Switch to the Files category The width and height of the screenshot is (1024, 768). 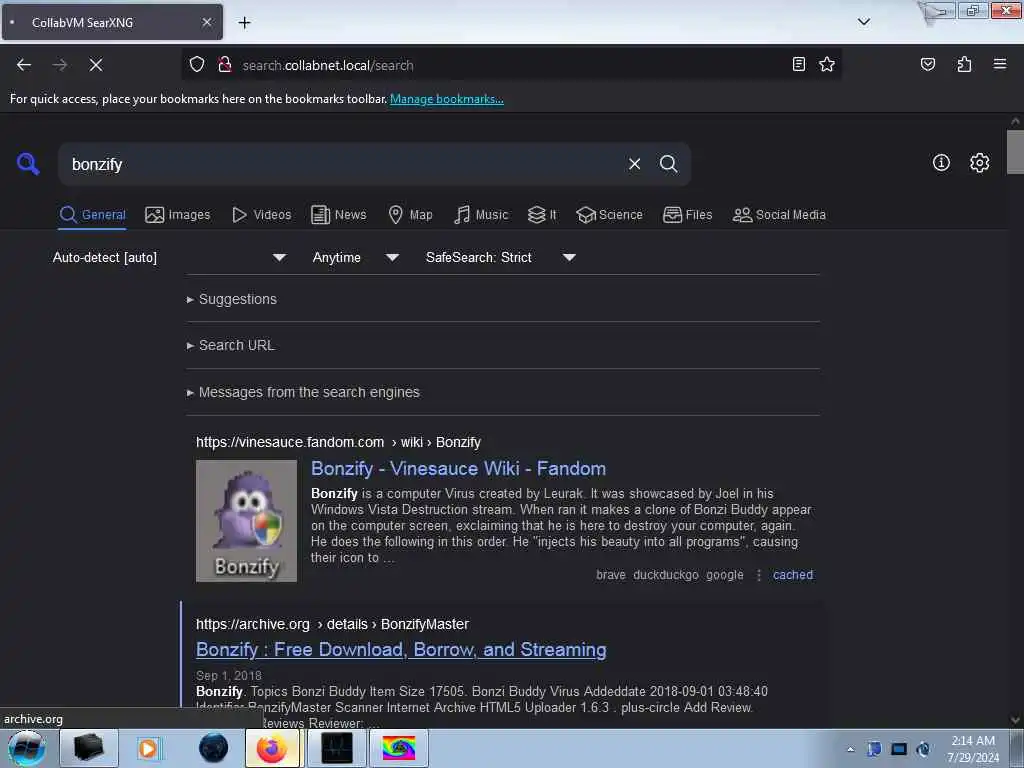click(687, 215)
